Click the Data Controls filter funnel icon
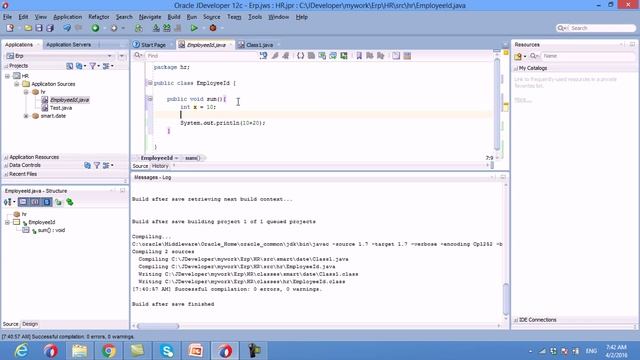The width and height of the screenshot is (640, 360). pyautogui.click(x=97, y=165)
